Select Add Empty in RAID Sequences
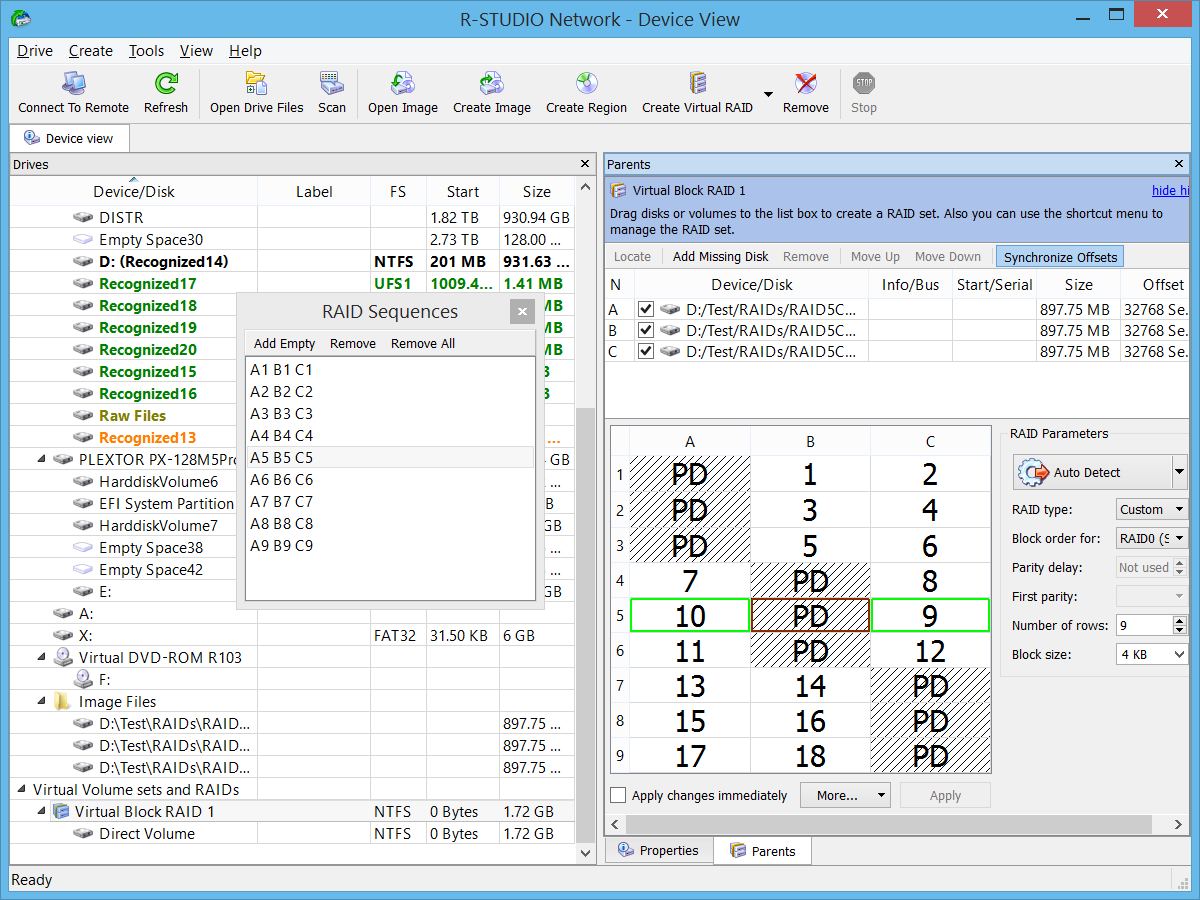1200x900 pixels. point(283,343)
